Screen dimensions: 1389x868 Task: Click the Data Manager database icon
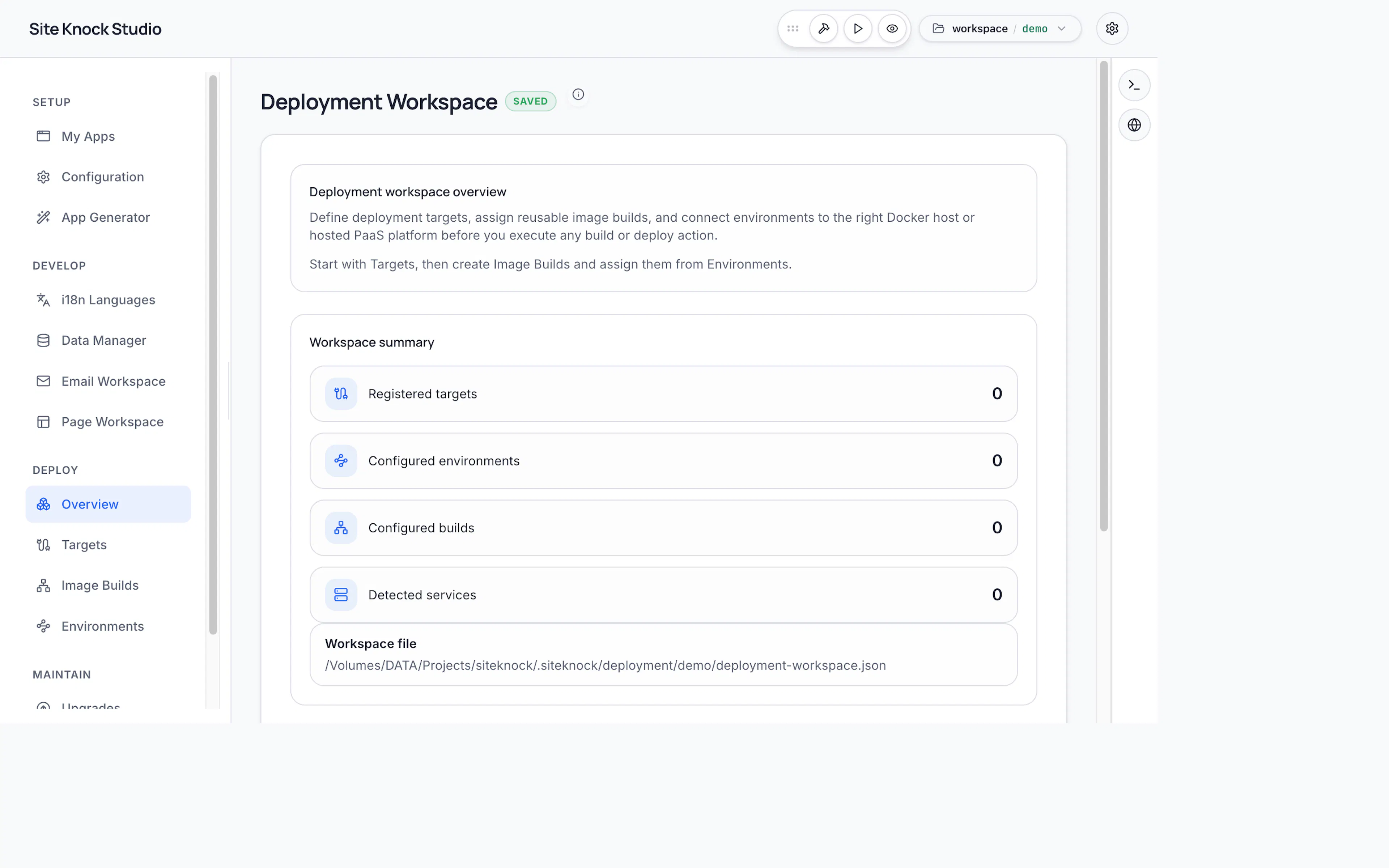pyautogui.click(x=44, y=340)
